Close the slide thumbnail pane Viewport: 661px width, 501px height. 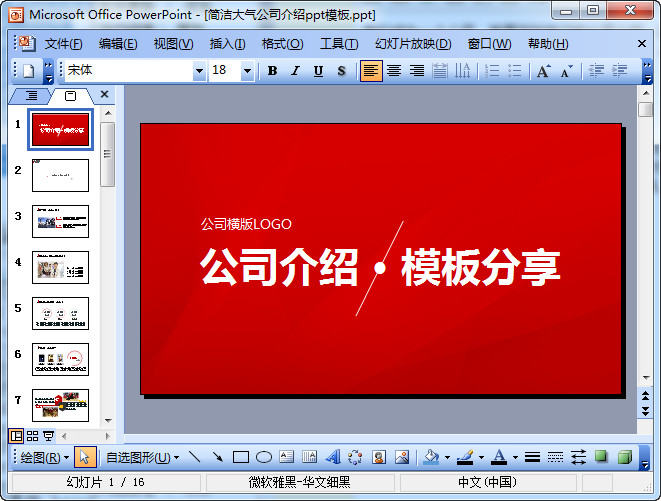click(105, 94)
